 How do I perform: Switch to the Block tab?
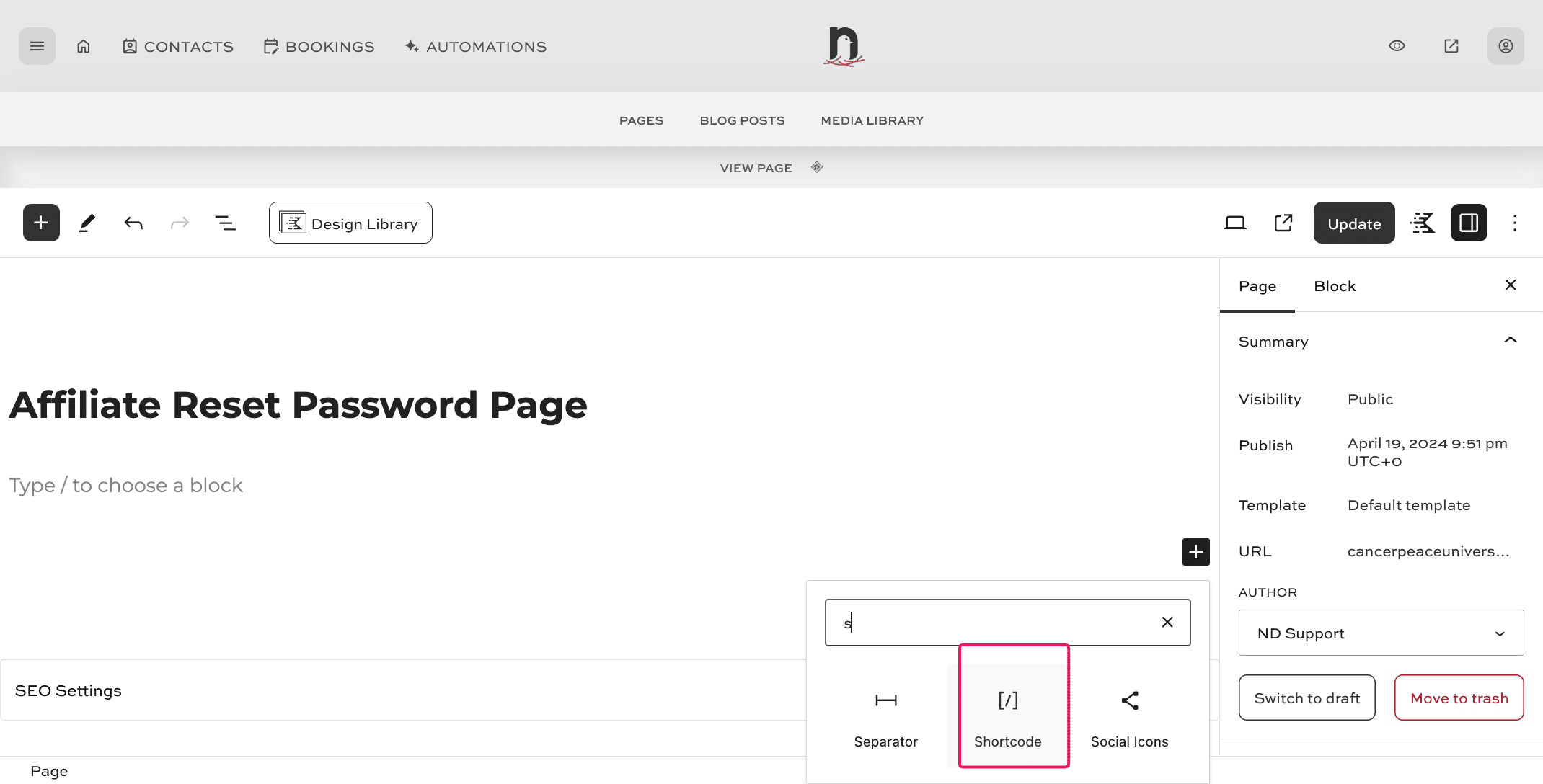(1335, 286)
